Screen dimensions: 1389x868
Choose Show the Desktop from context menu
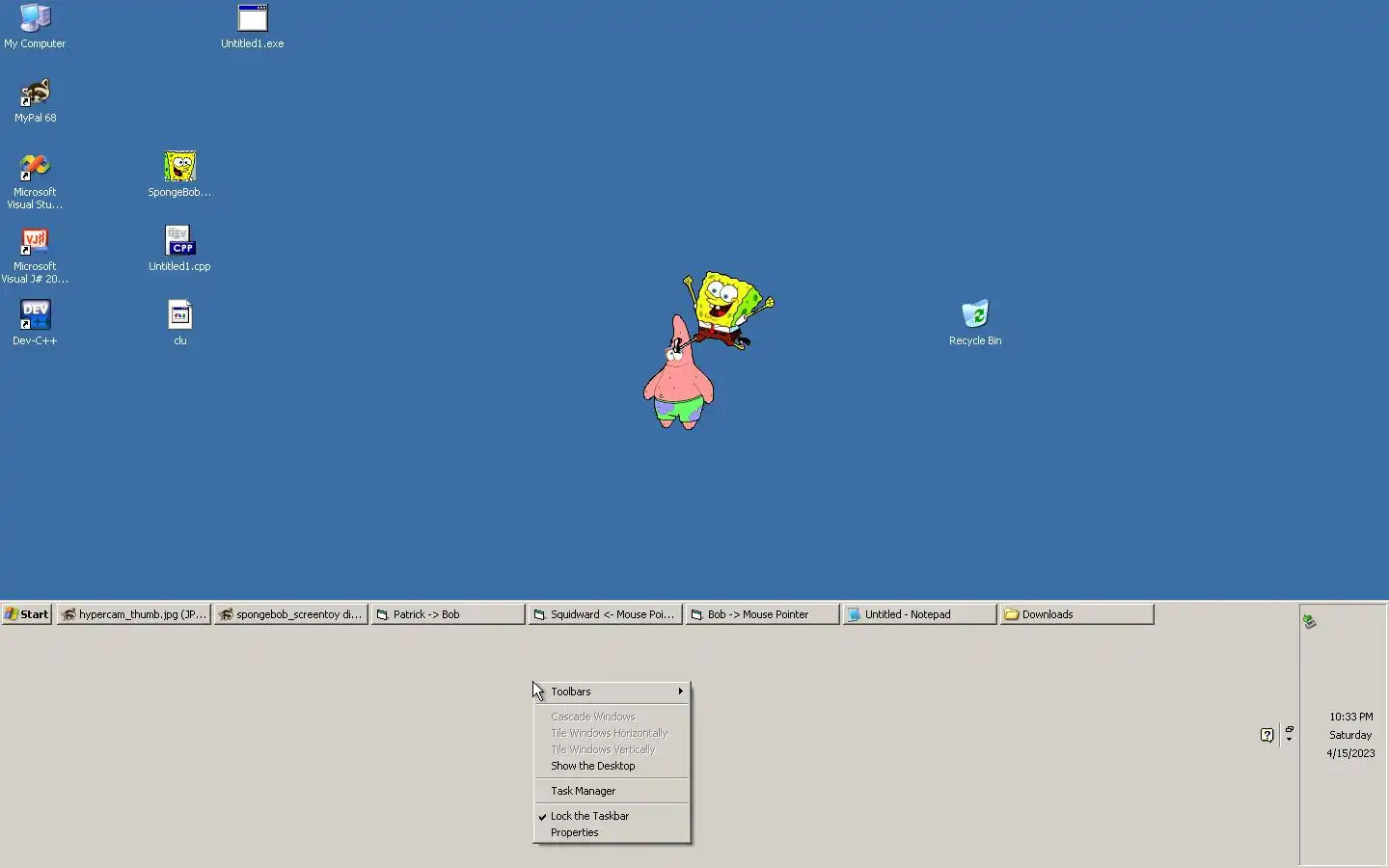612,766
